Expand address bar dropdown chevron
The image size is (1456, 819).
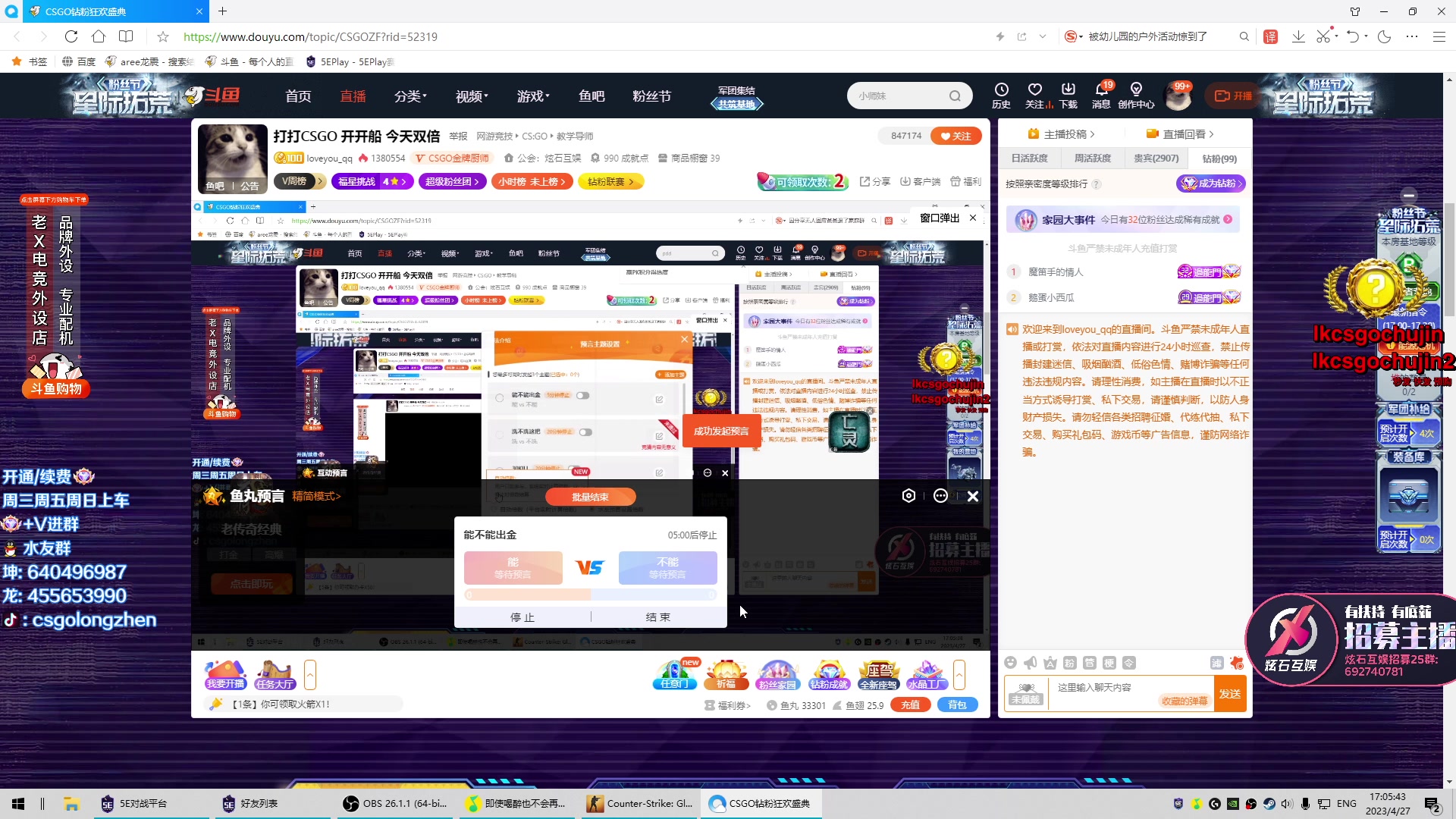(x=1043, y=36)
